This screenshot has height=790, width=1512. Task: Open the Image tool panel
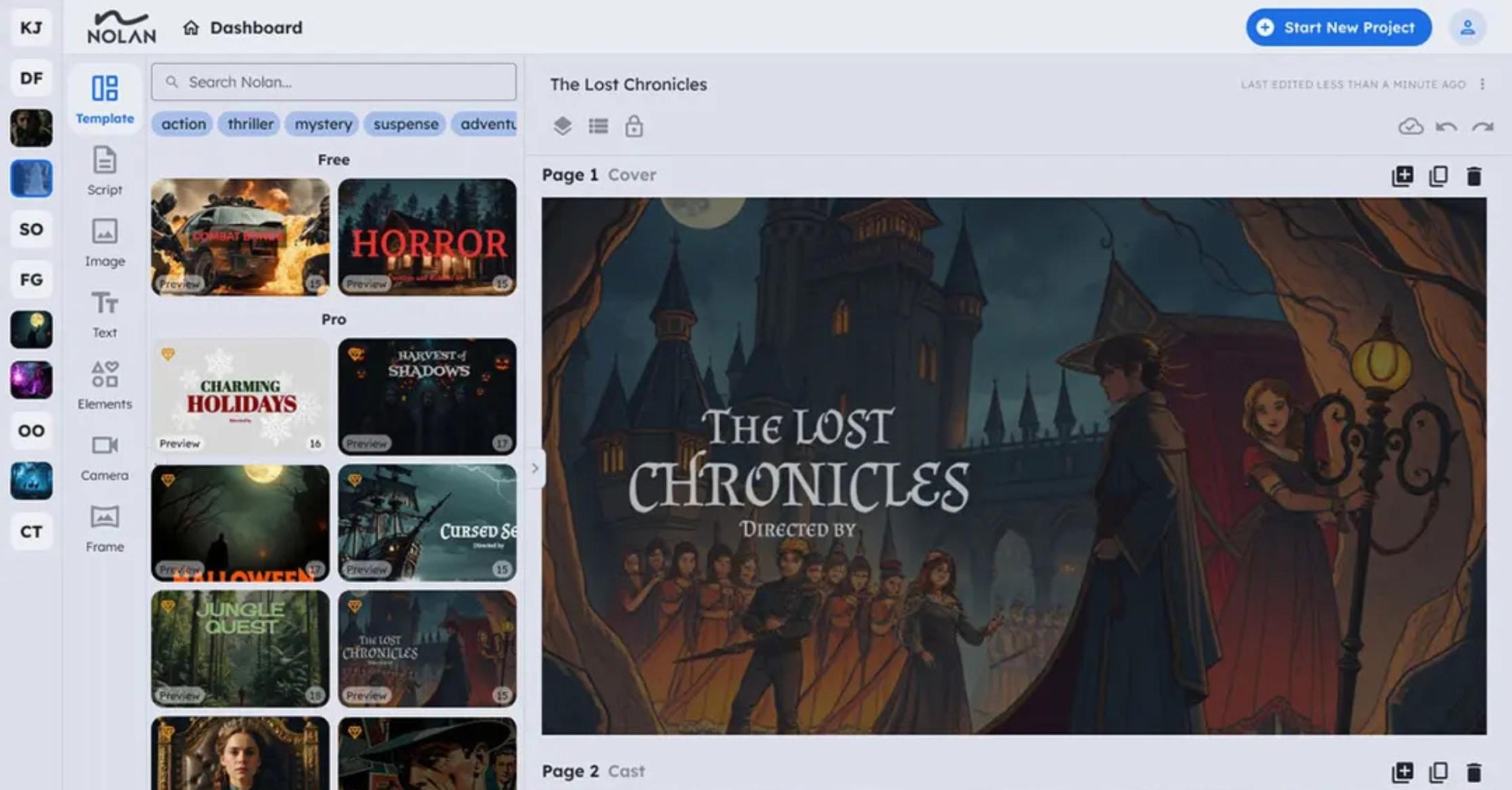pyautogui.click(x=104, y=243)
